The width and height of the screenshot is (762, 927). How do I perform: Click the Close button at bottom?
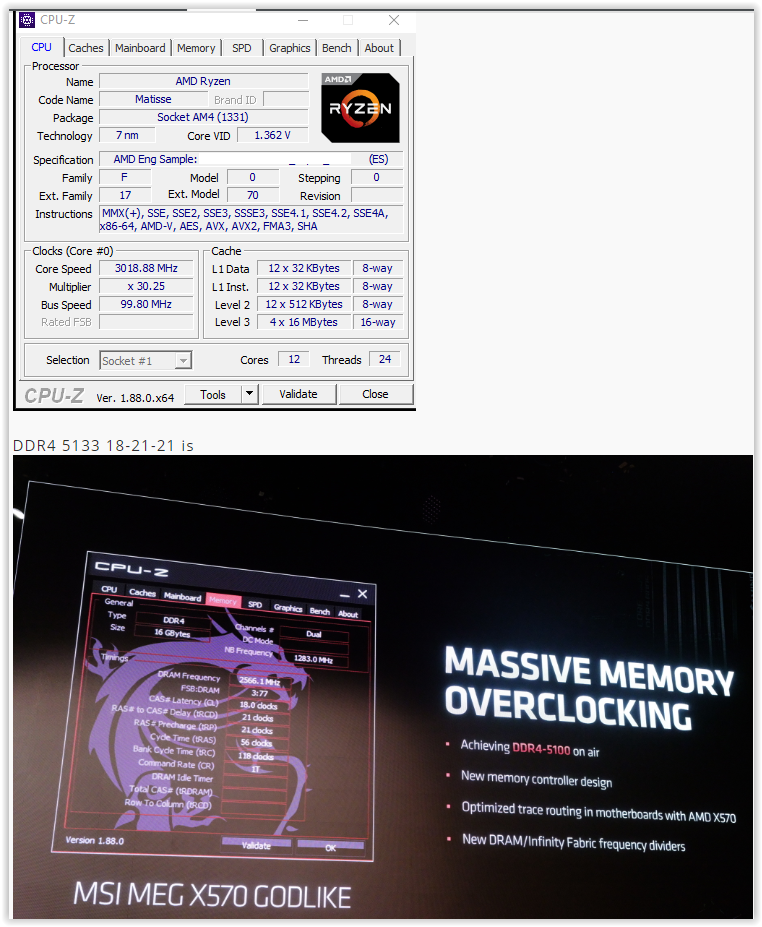click(375, 394)
